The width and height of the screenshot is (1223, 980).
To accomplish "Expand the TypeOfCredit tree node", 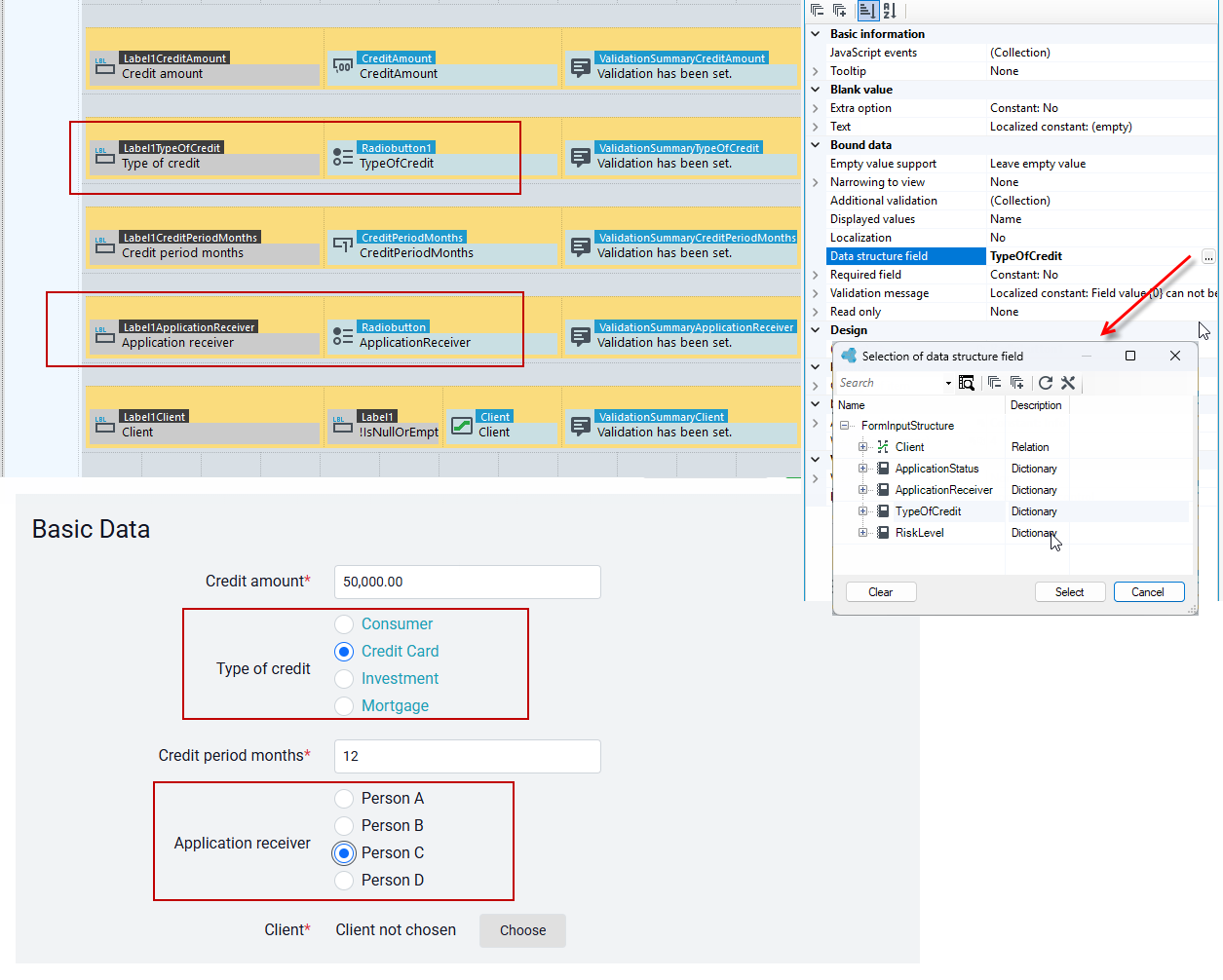I will 862,511.
